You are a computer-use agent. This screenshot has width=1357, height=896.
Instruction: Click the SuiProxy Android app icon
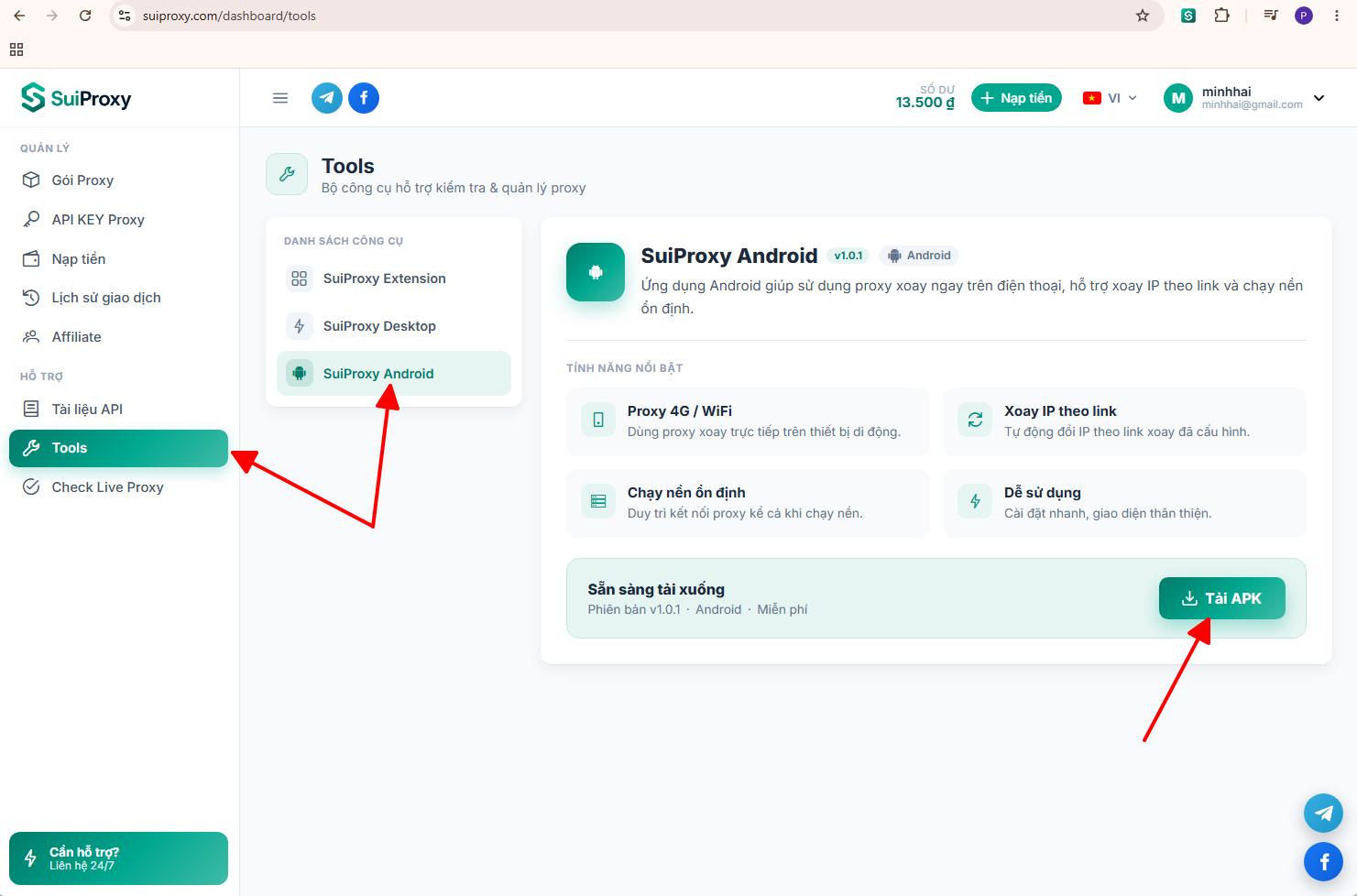coord(596,272)
